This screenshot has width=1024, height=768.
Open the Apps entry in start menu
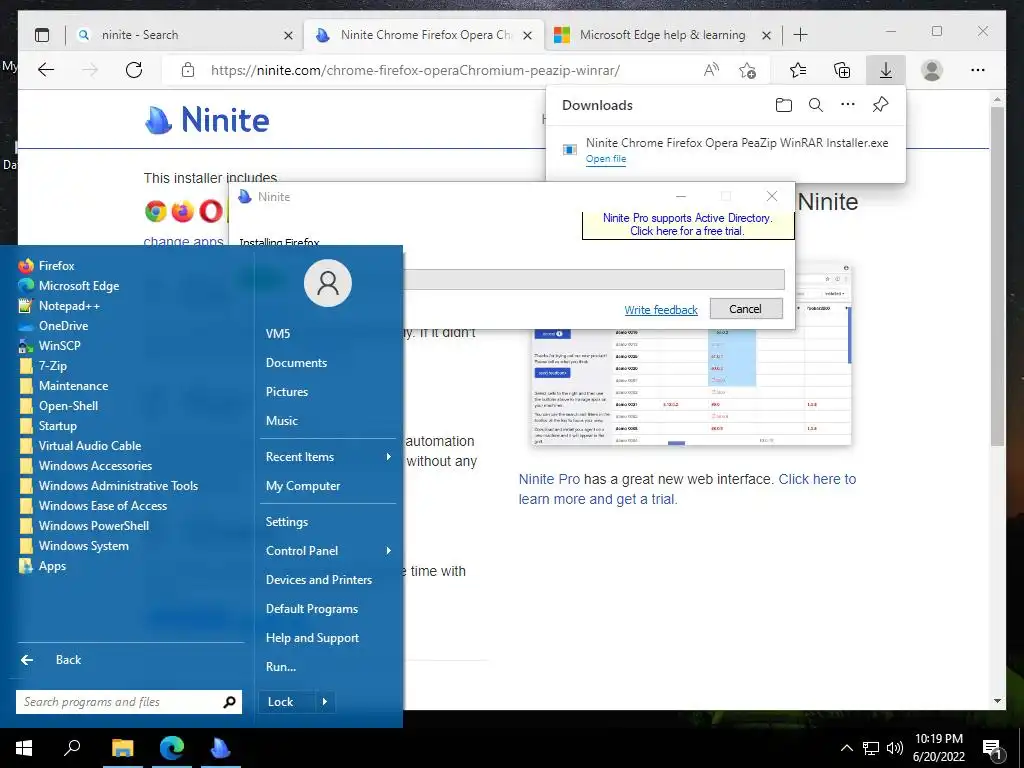(42, 566)
